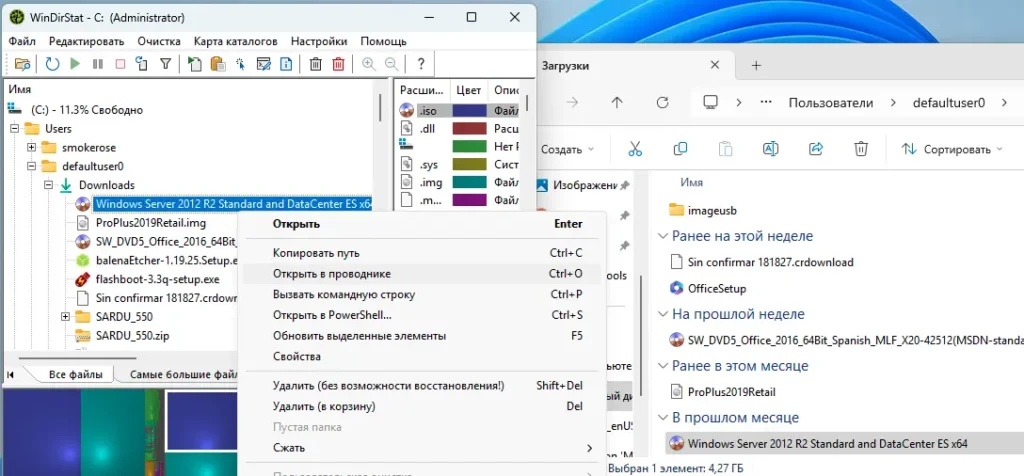
Task: Click the Copy icon in Explorer toolbar
Action: click(x=680, y=149)
